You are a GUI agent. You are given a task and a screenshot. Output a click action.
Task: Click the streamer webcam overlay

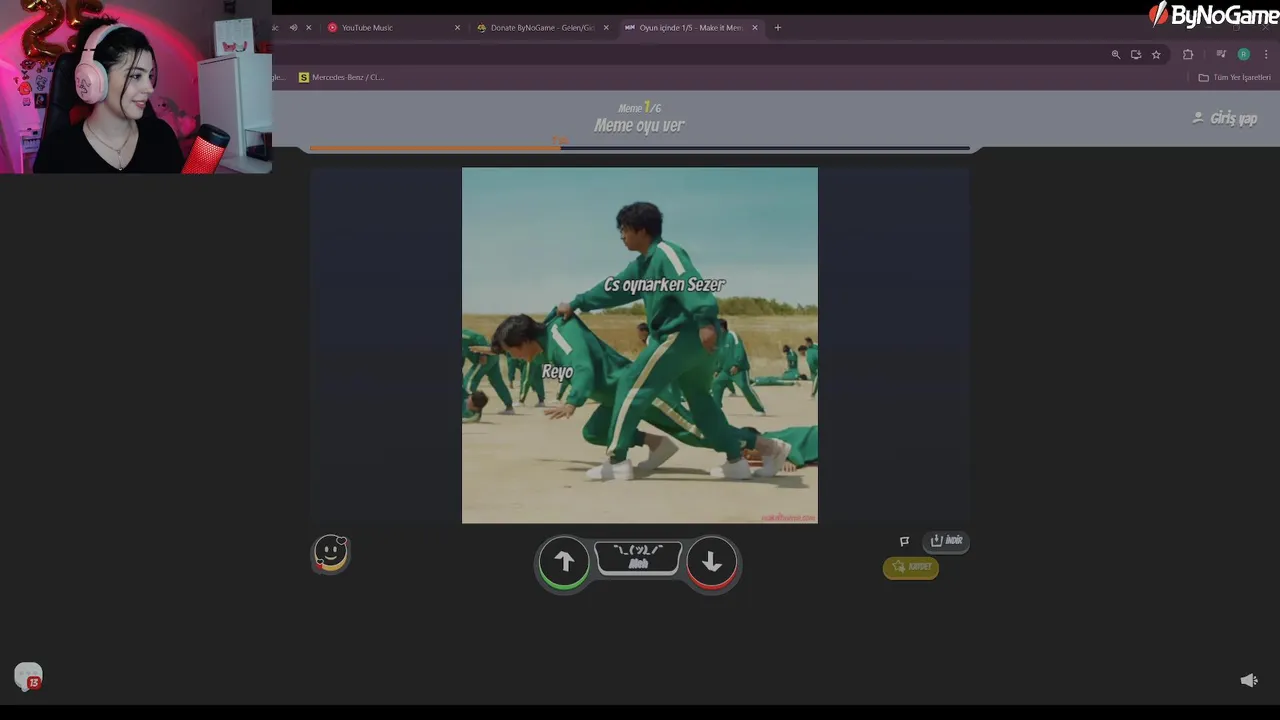click(x=136, y=87)
